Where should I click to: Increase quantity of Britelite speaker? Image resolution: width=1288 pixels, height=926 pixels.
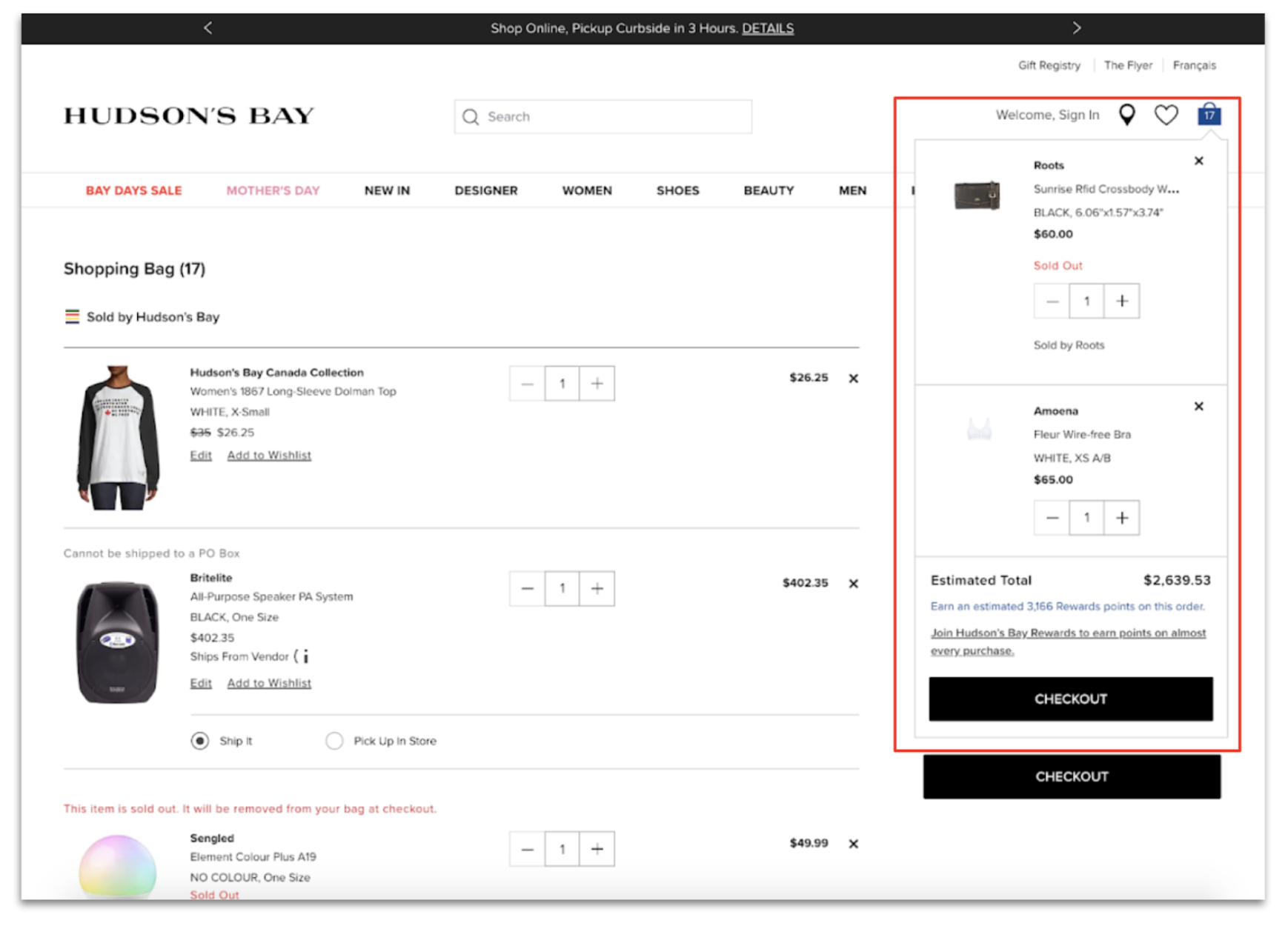click(x=597, y=589)
